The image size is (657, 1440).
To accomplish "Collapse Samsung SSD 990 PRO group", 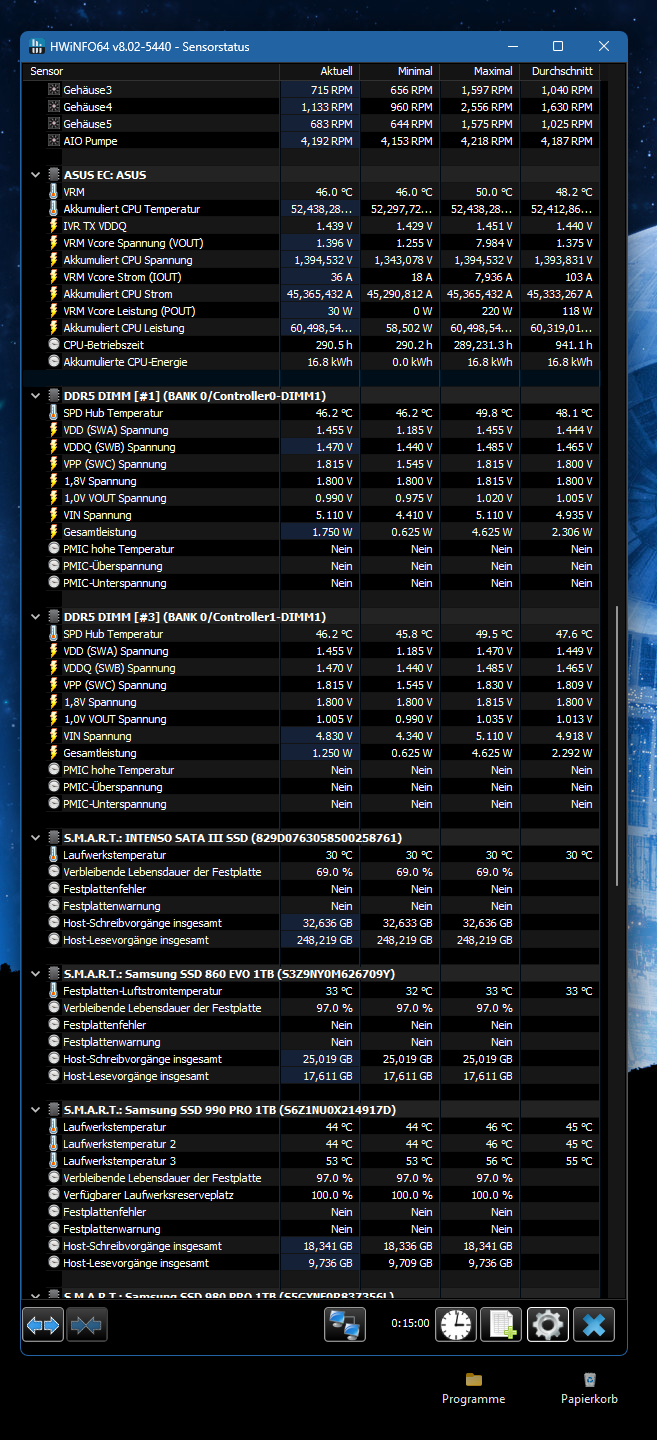I will (36, 1110).
